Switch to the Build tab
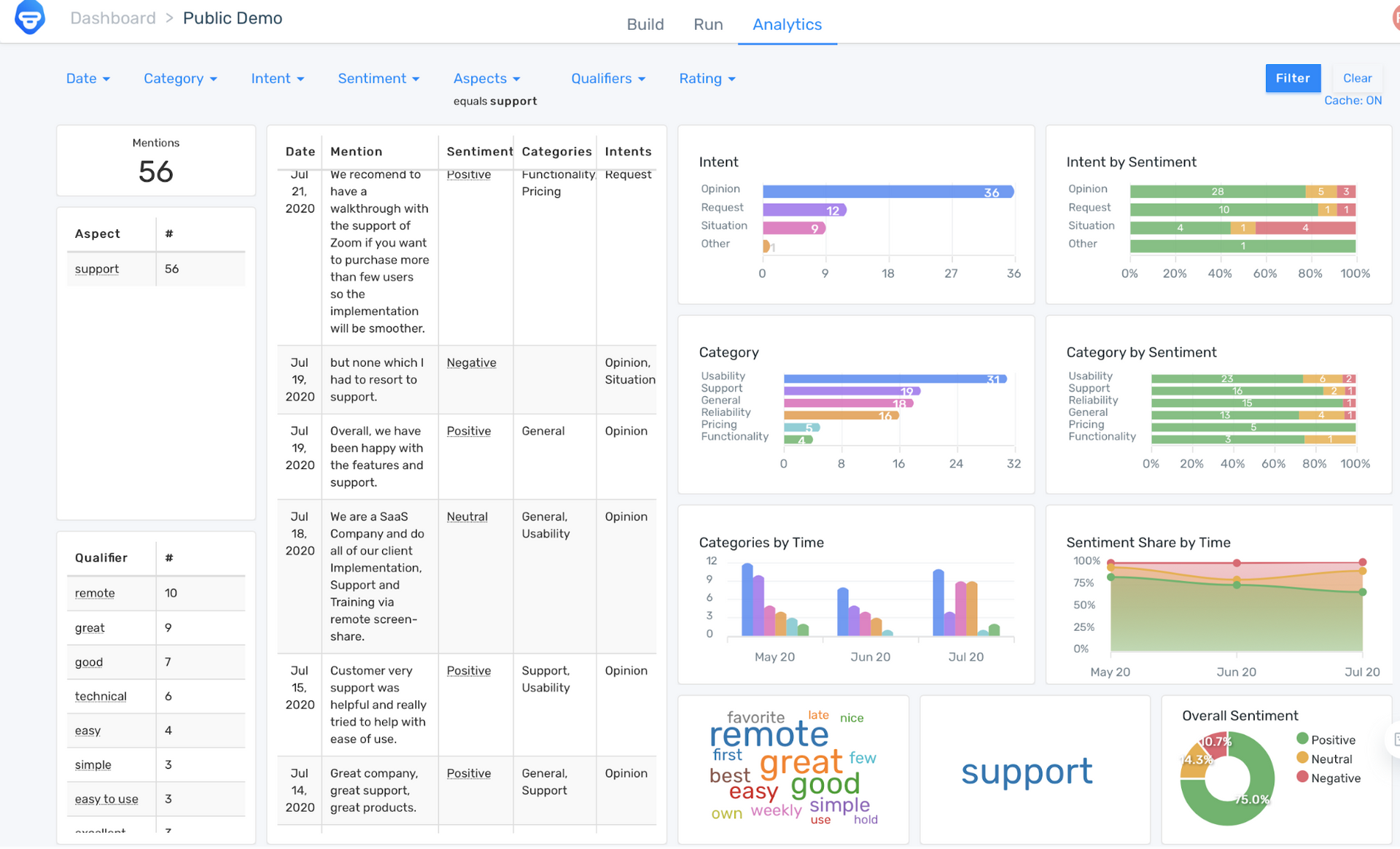 (x=645, y=24)
